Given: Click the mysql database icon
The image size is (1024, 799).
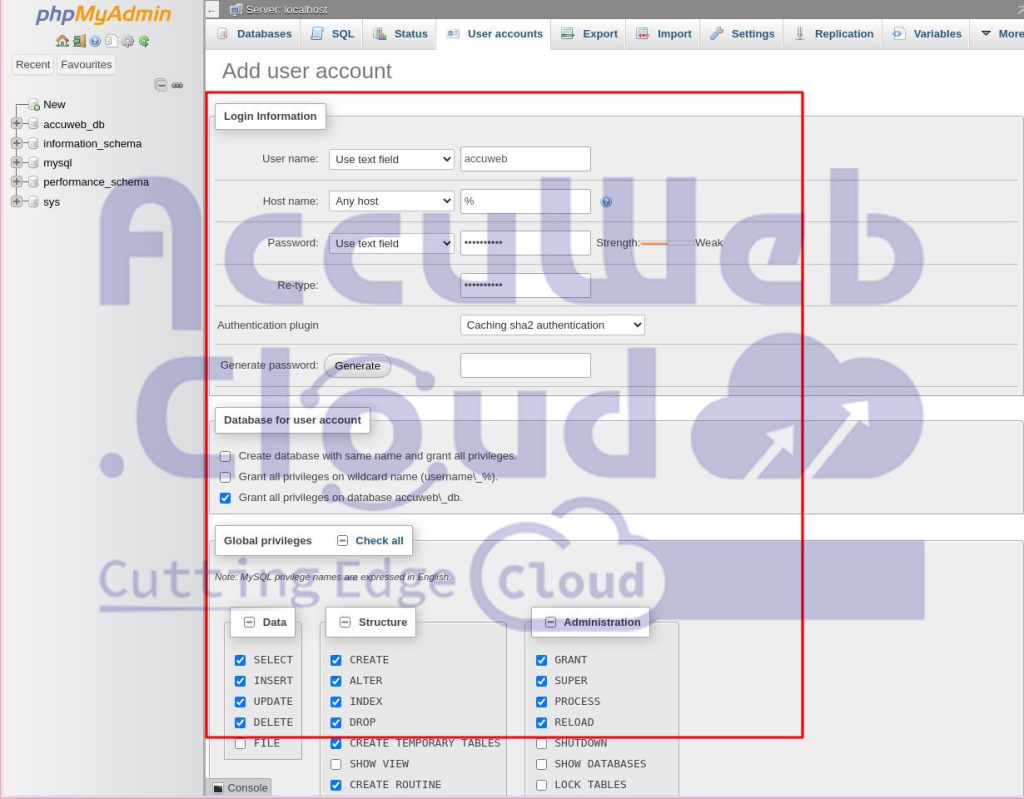Looking at the screenshot, I should pyautogui.click(x=33, y=163).
